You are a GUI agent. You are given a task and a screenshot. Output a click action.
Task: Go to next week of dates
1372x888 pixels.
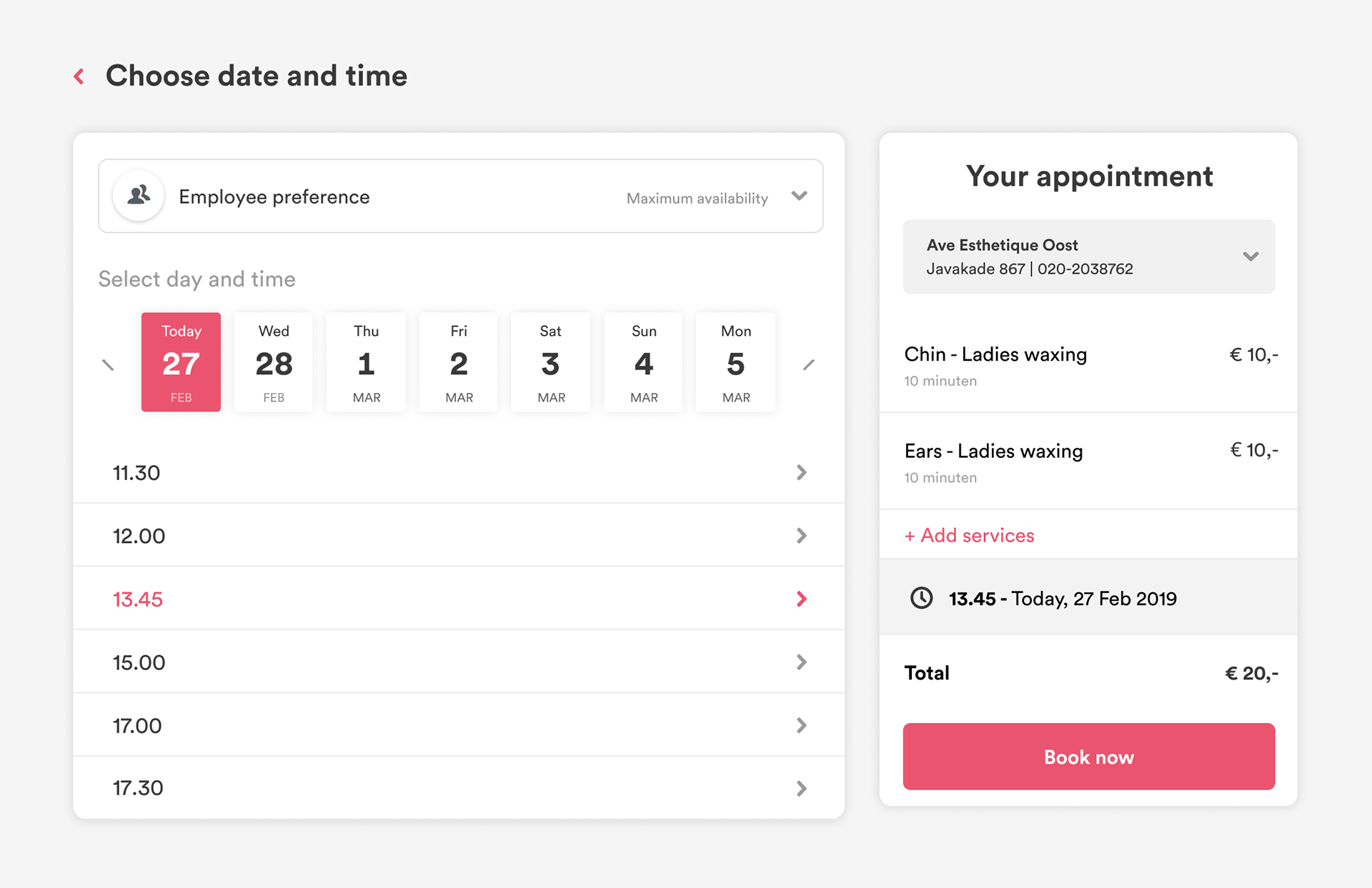pos(809,365)
